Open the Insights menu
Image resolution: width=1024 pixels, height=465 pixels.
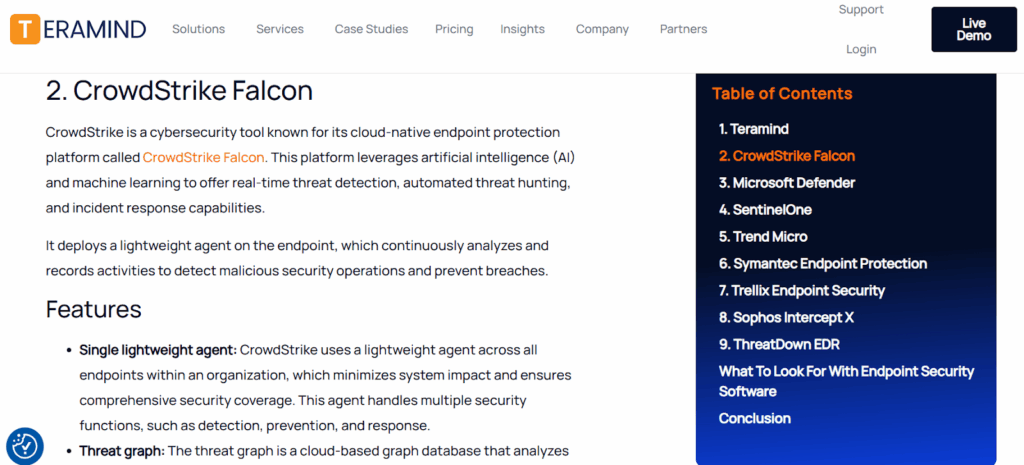pos(522,29)
